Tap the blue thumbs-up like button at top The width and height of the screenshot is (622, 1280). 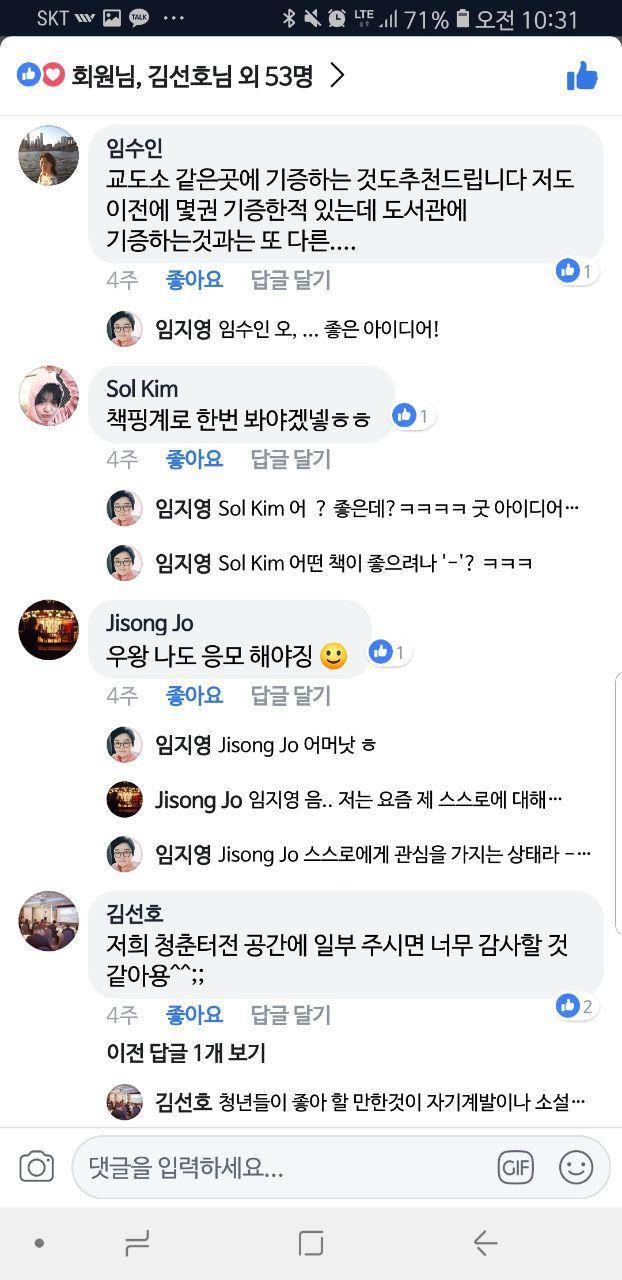582,76
